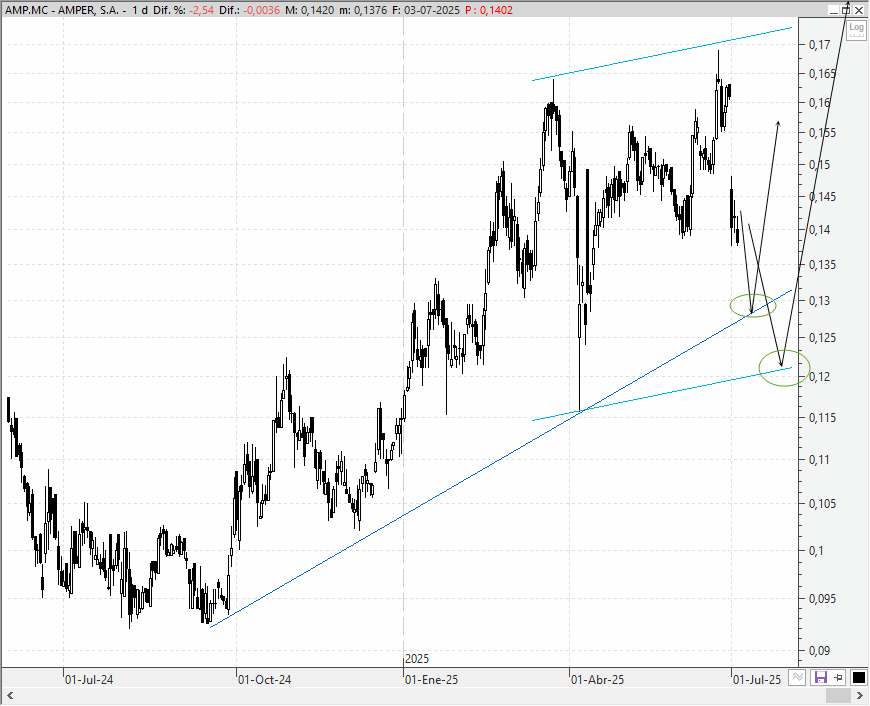Click the '0,1' price axis label

[x=816, y=551]
